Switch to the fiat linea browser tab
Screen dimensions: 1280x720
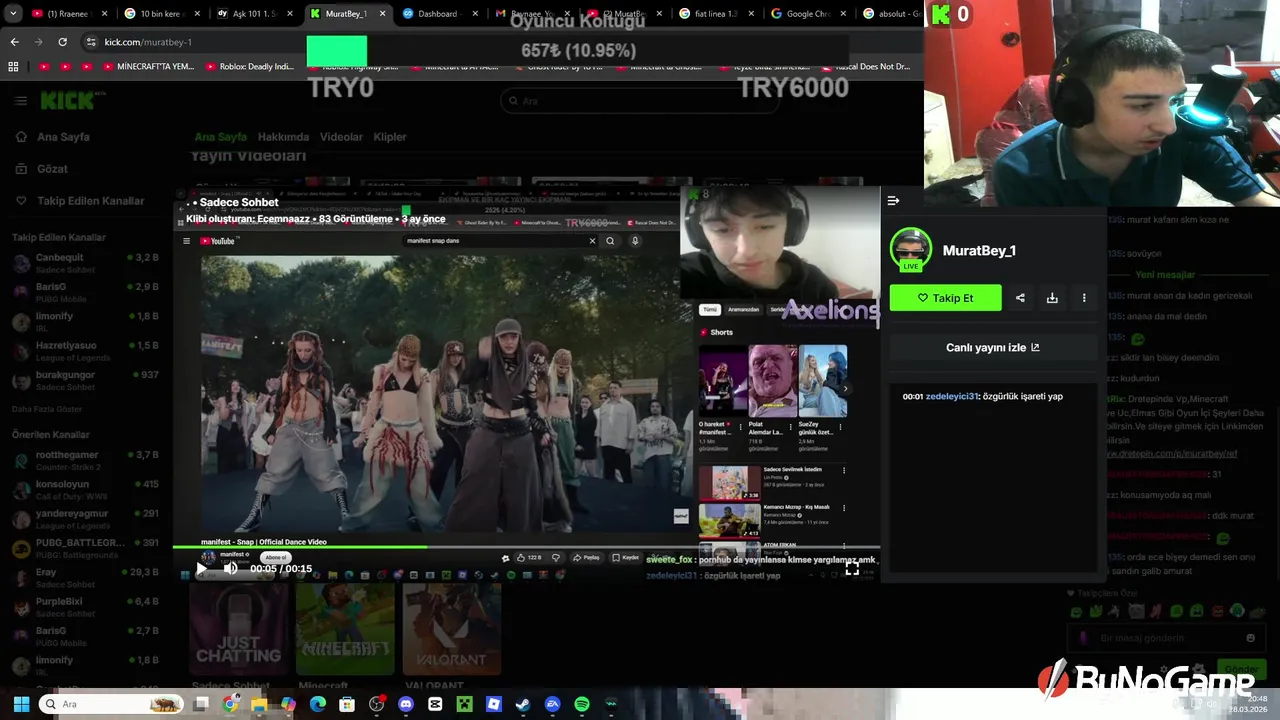(x=716, y=14)
